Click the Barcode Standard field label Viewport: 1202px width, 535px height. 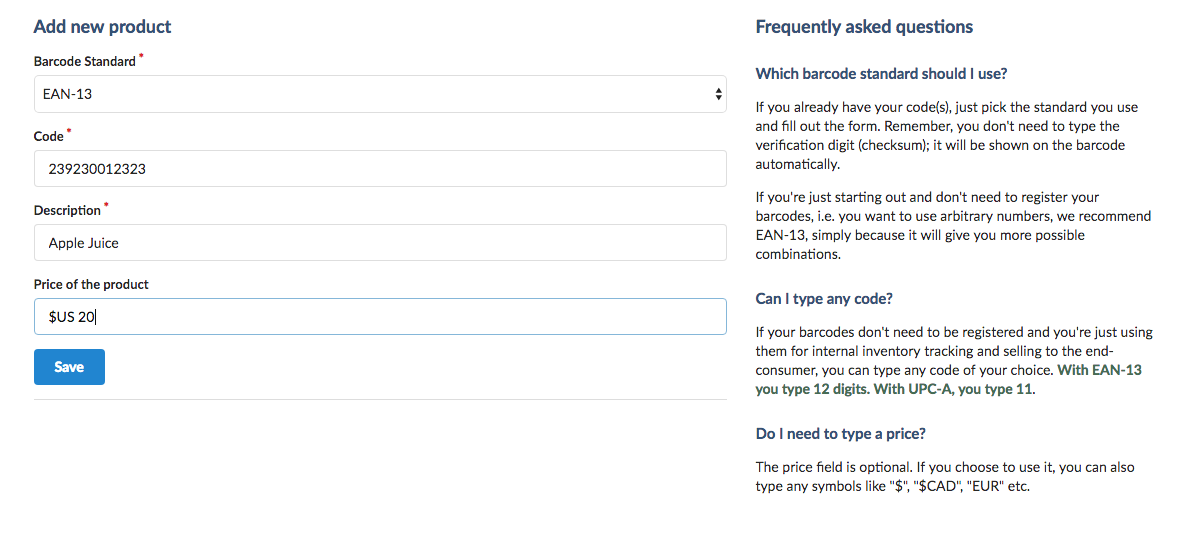click(x=84, y=62)
